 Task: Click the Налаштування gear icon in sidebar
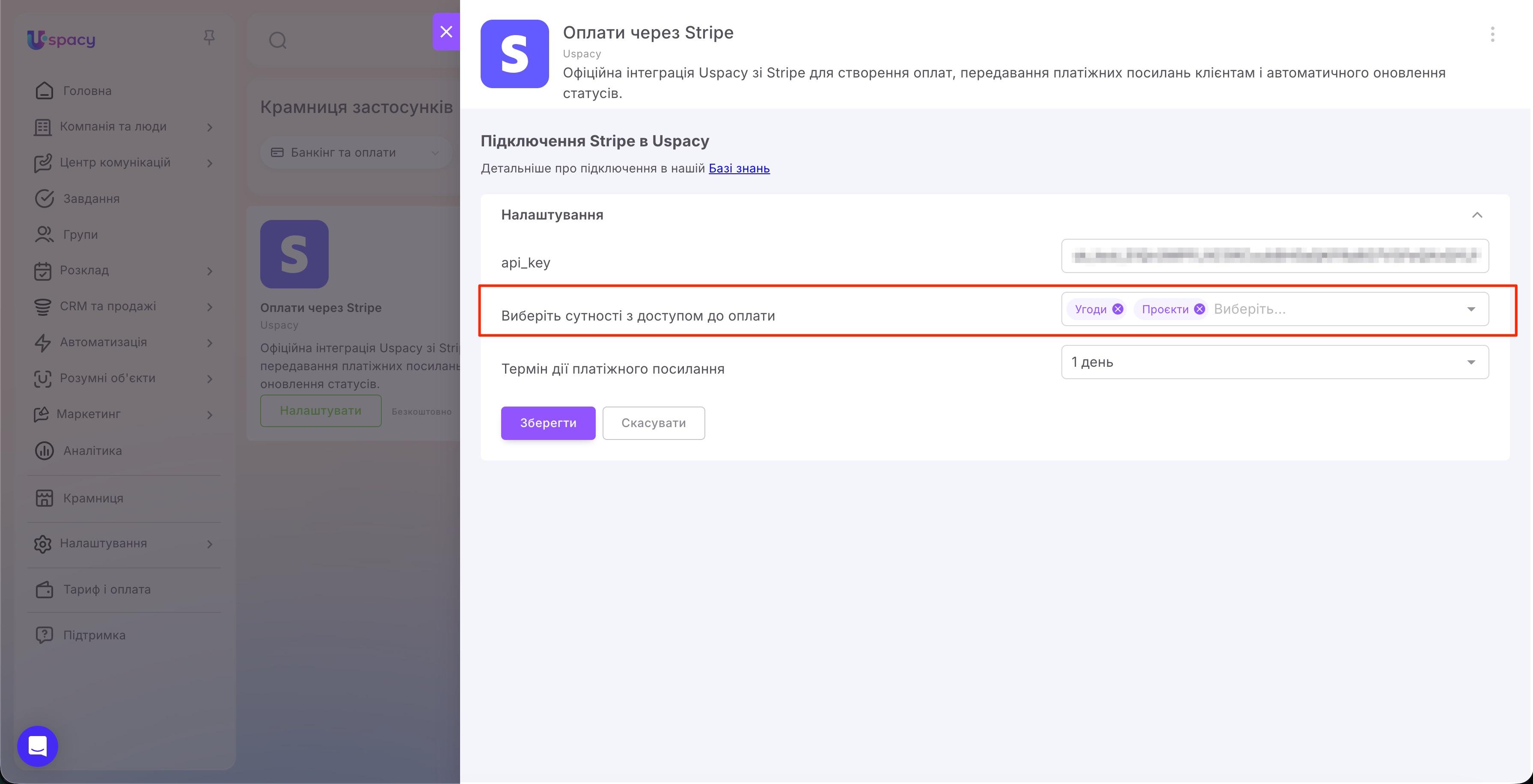pos(42,543)
